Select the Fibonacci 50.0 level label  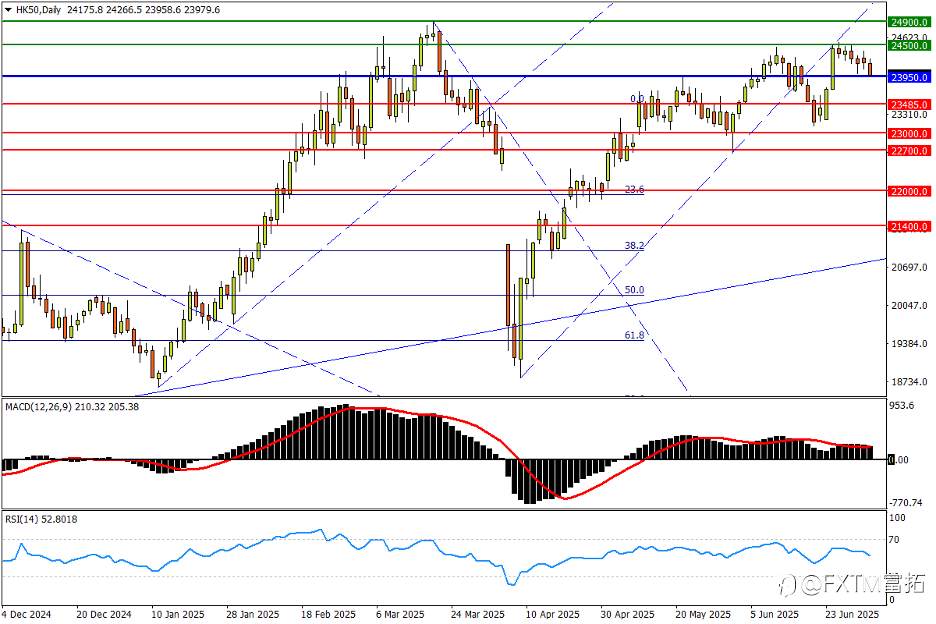(635, 290)
